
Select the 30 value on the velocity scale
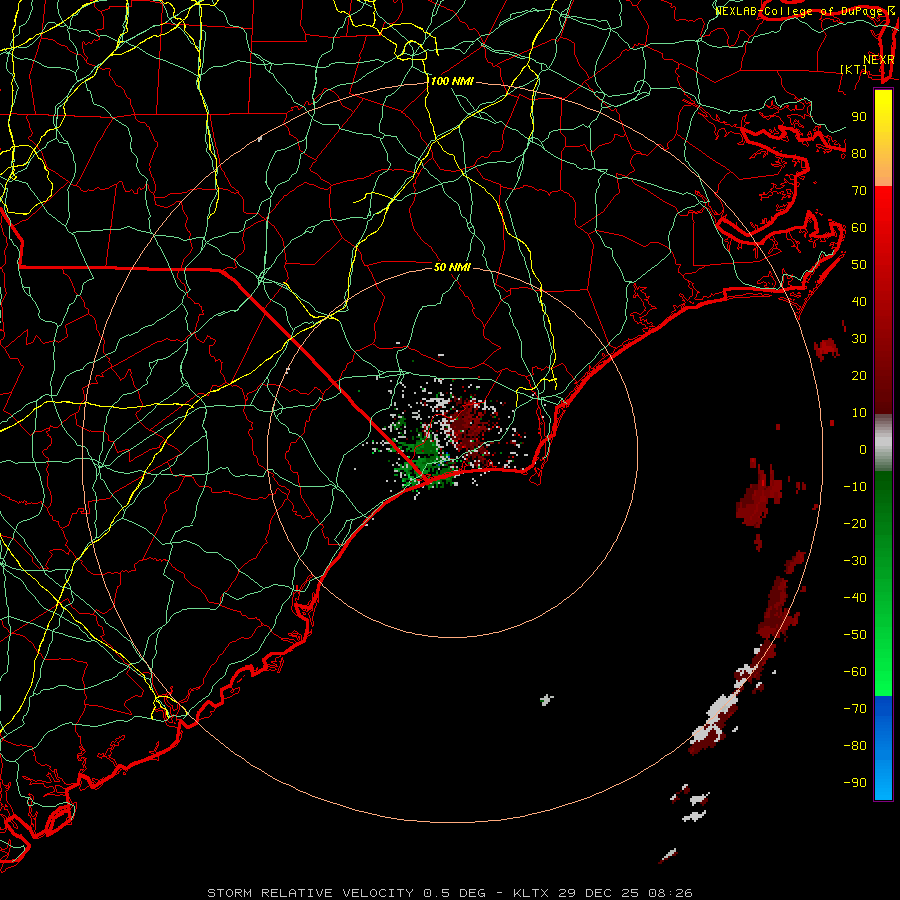859,339
